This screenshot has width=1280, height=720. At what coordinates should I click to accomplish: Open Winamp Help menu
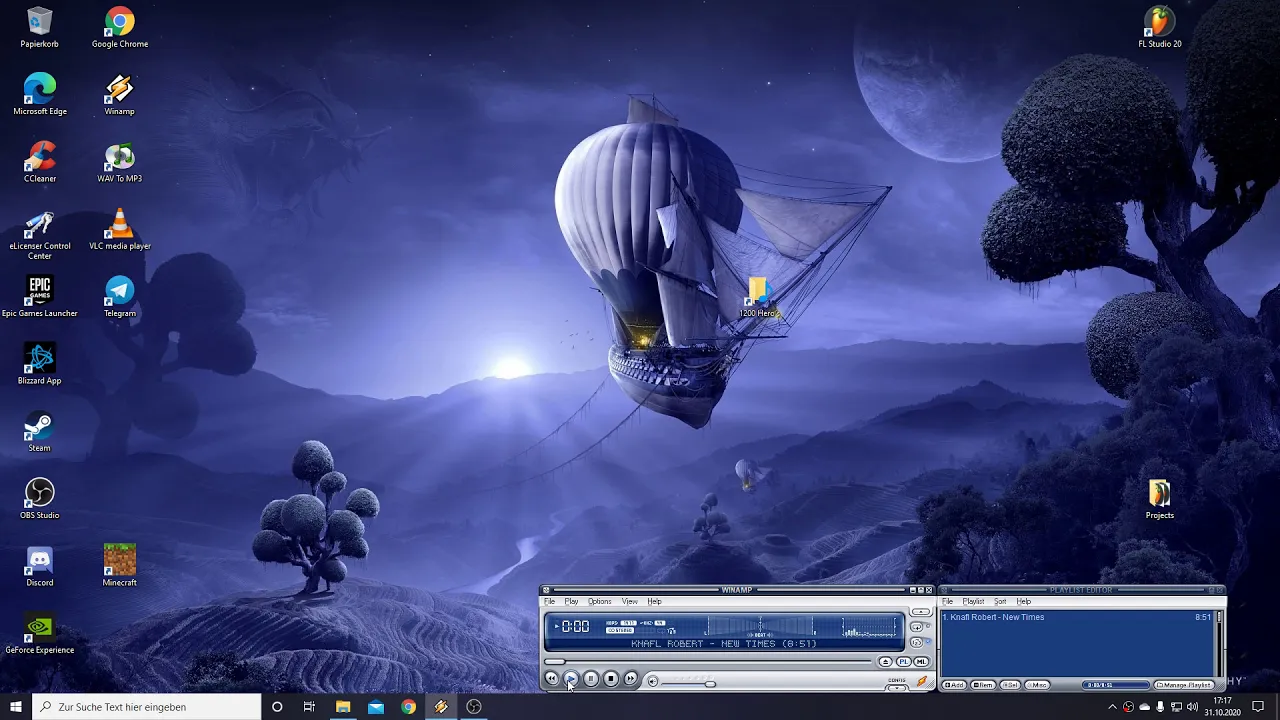tap(654, 601)
